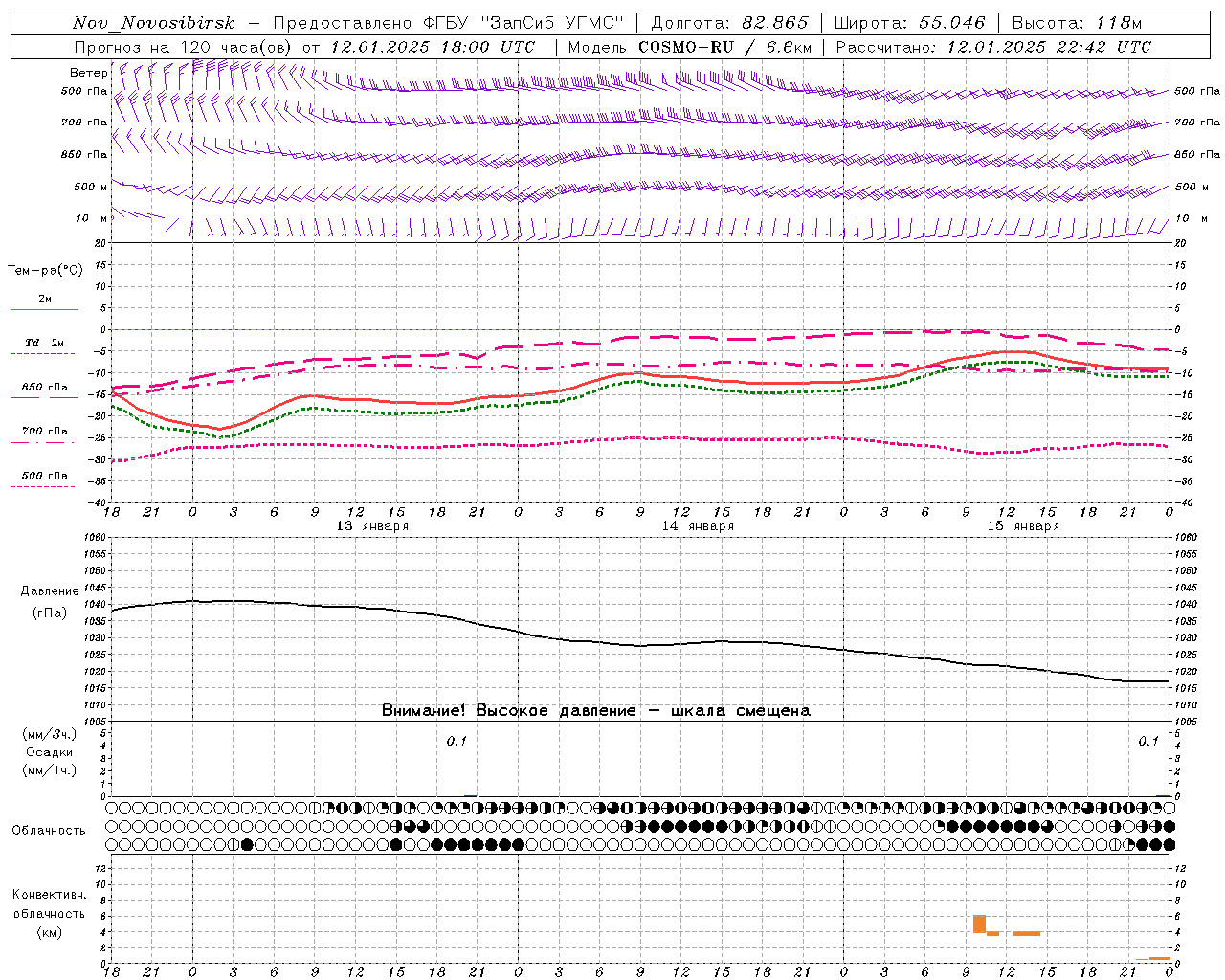Screen dimensions: 1225x980
Task: Click the Тем-ра(°C) axis title
Action: click(x=45, y=271)
